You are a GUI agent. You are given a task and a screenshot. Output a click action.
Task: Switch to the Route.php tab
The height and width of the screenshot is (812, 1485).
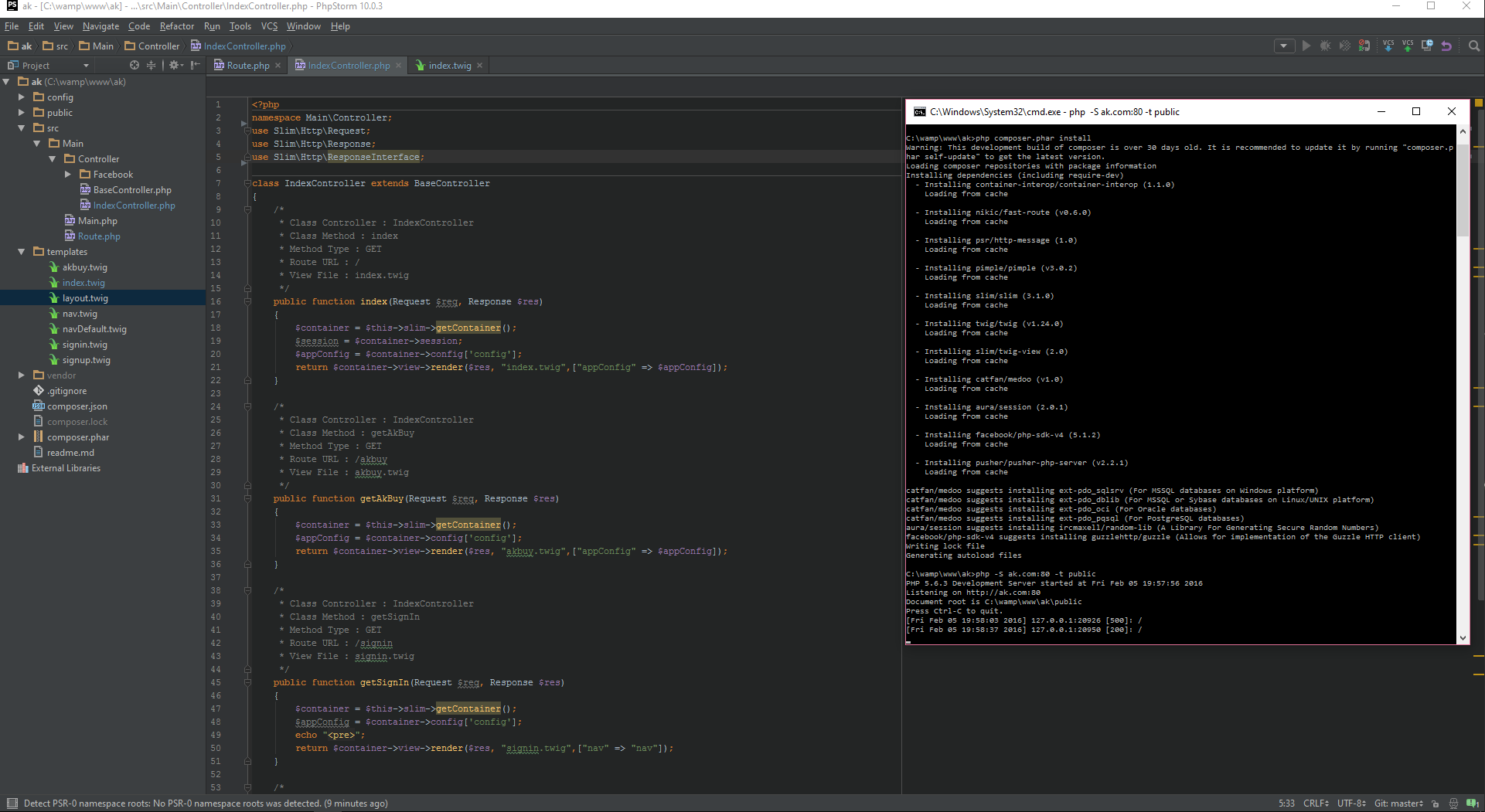pos(247,66)
